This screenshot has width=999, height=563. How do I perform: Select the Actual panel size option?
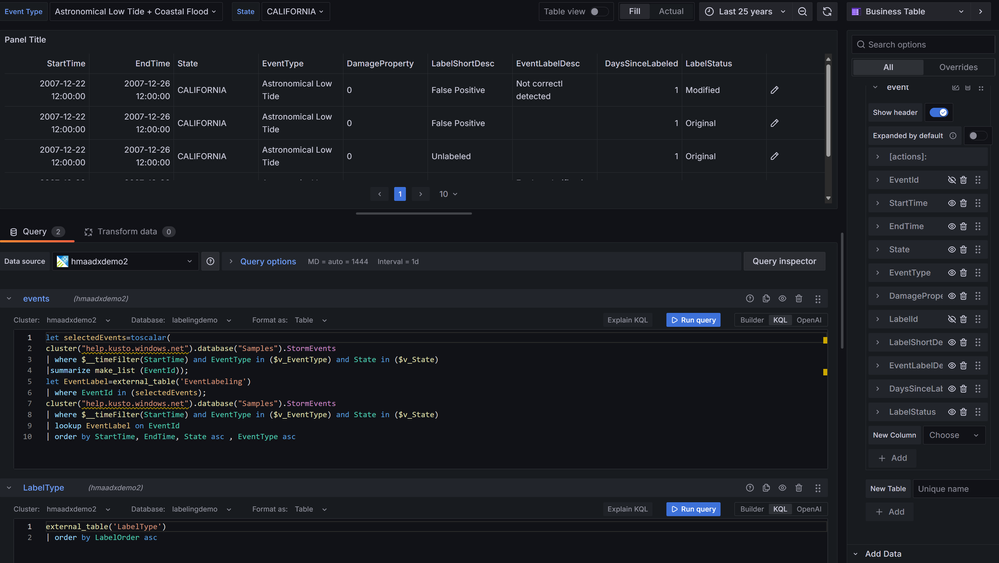point(671,11)
